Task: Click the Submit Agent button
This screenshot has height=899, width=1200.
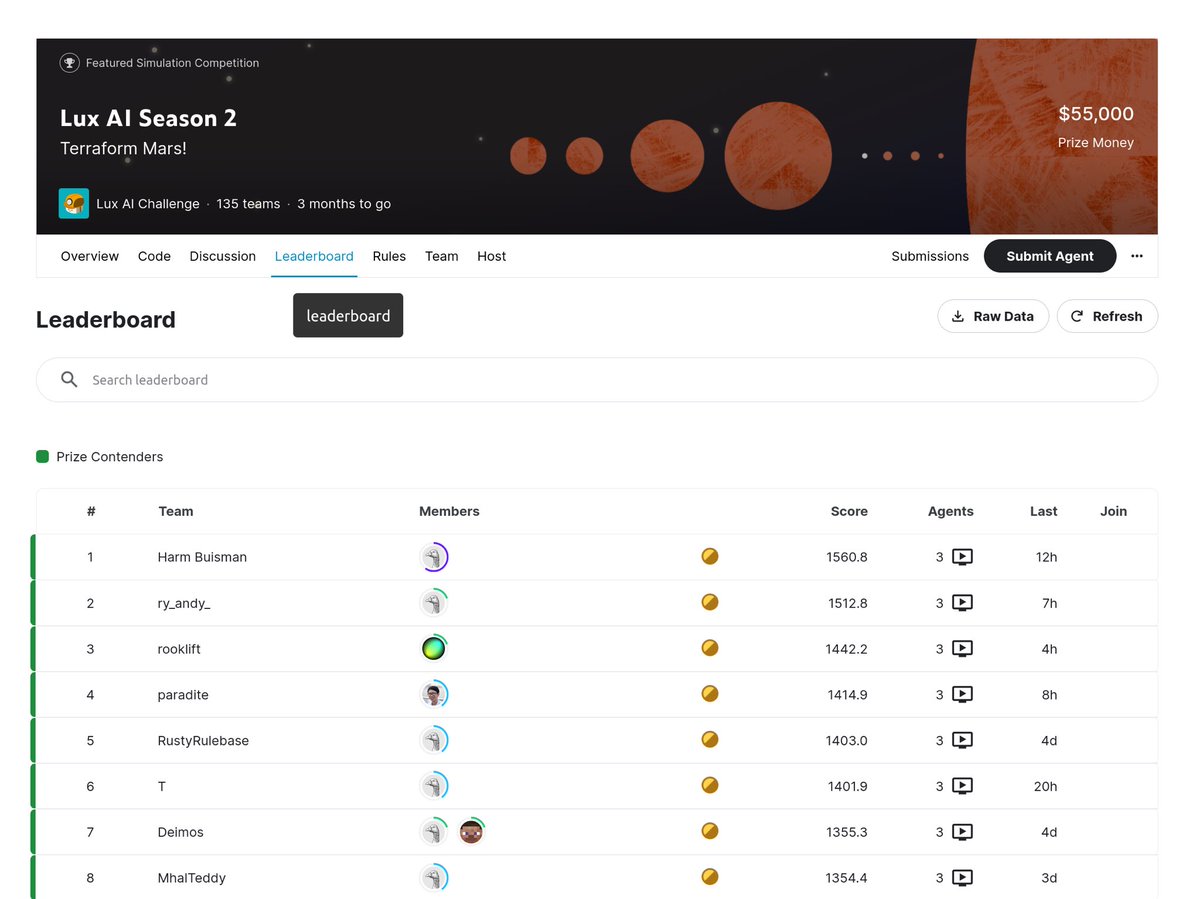Action: (1050, 256)
